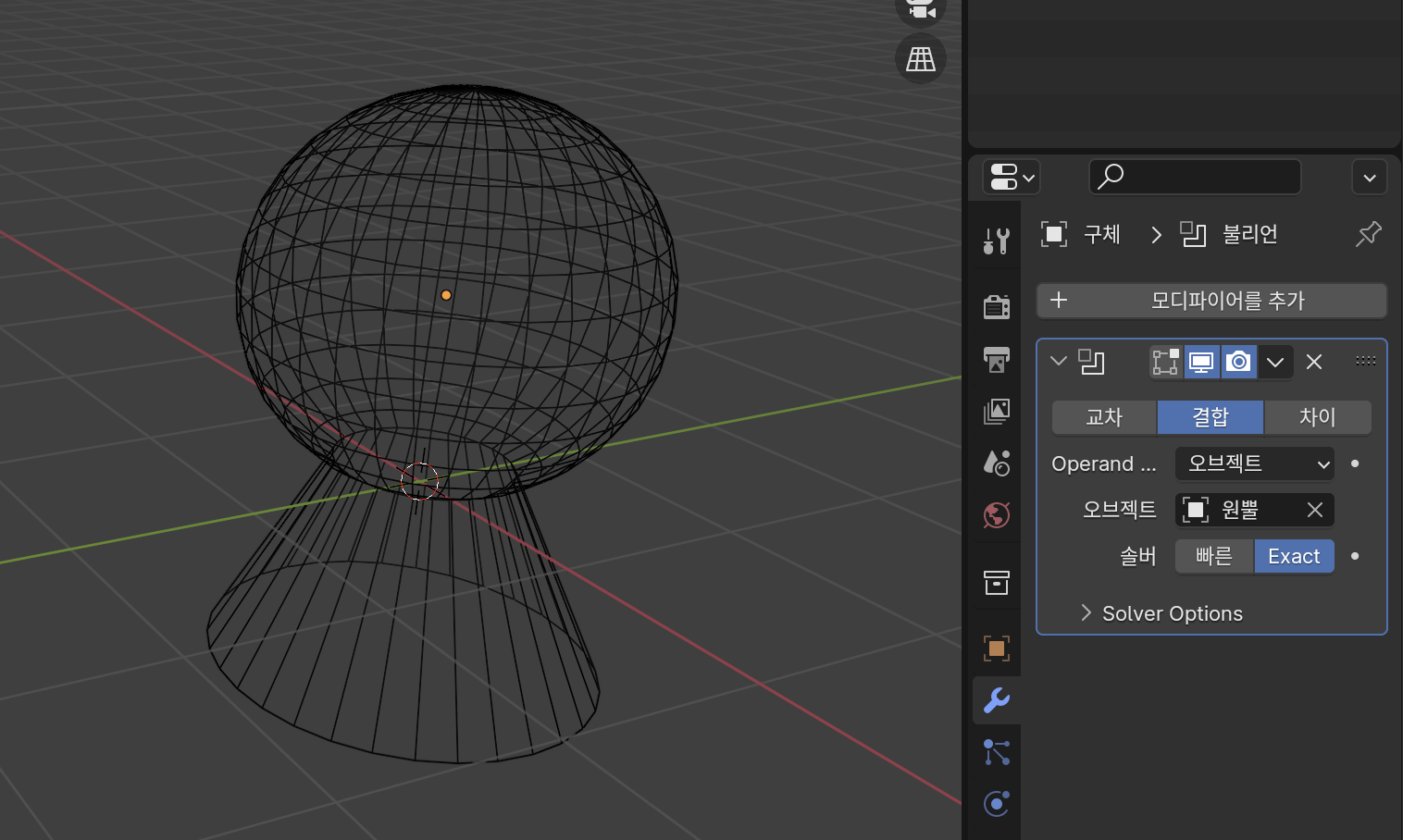Toggle modifier display in Edit Mode
The image size is (1403, 840).
1166,362
